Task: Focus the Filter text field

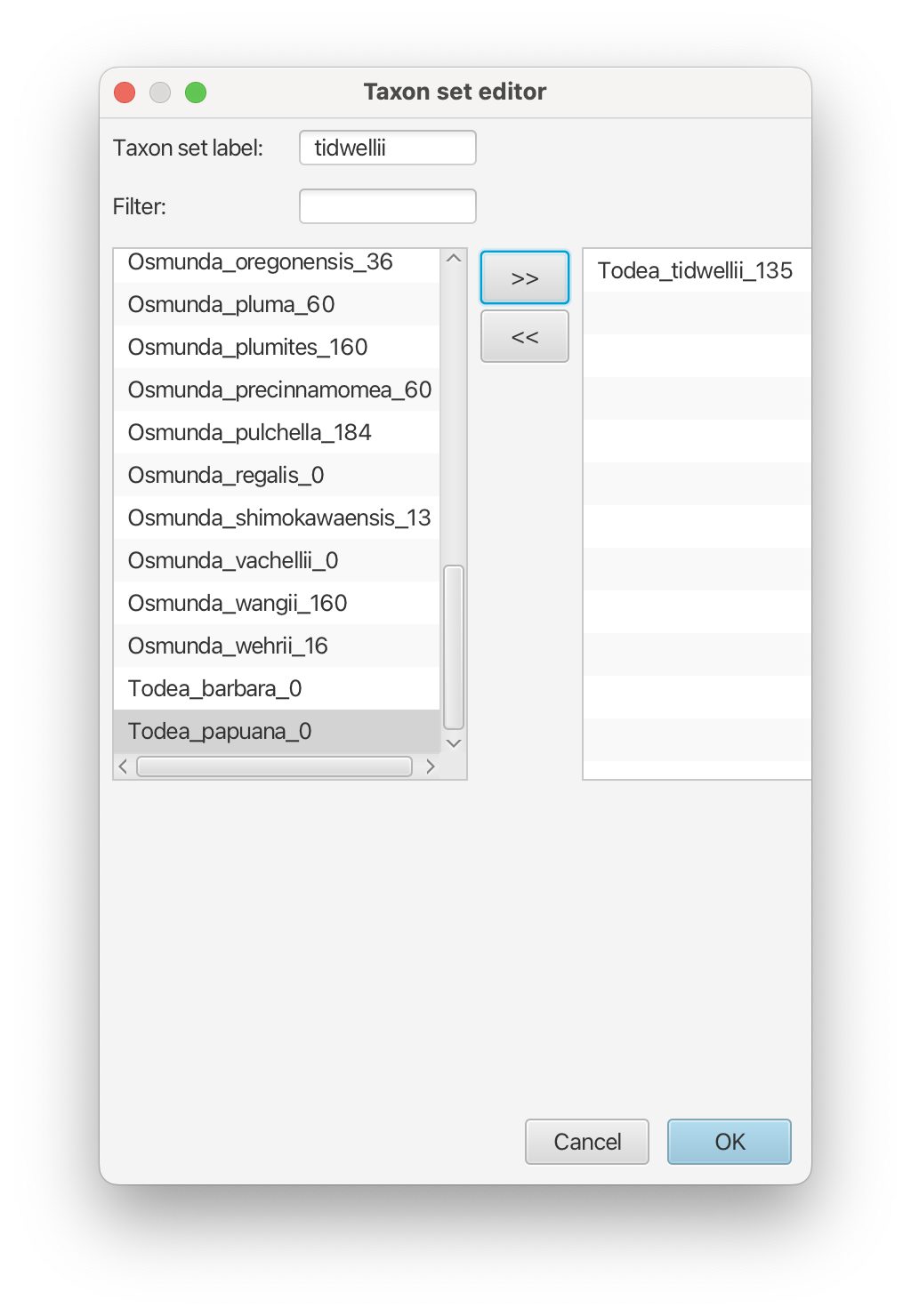Action: pyautogui.click(x=388, y=206)
